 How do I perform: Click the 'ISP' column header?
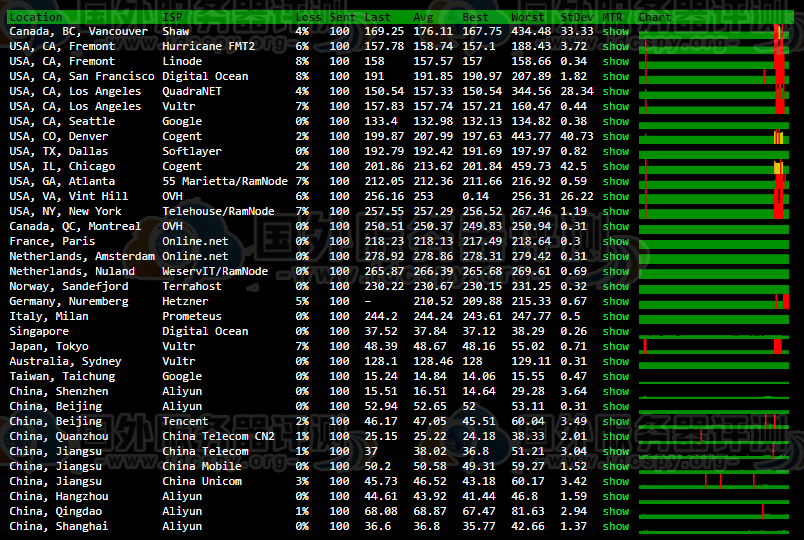coord(172,17)
